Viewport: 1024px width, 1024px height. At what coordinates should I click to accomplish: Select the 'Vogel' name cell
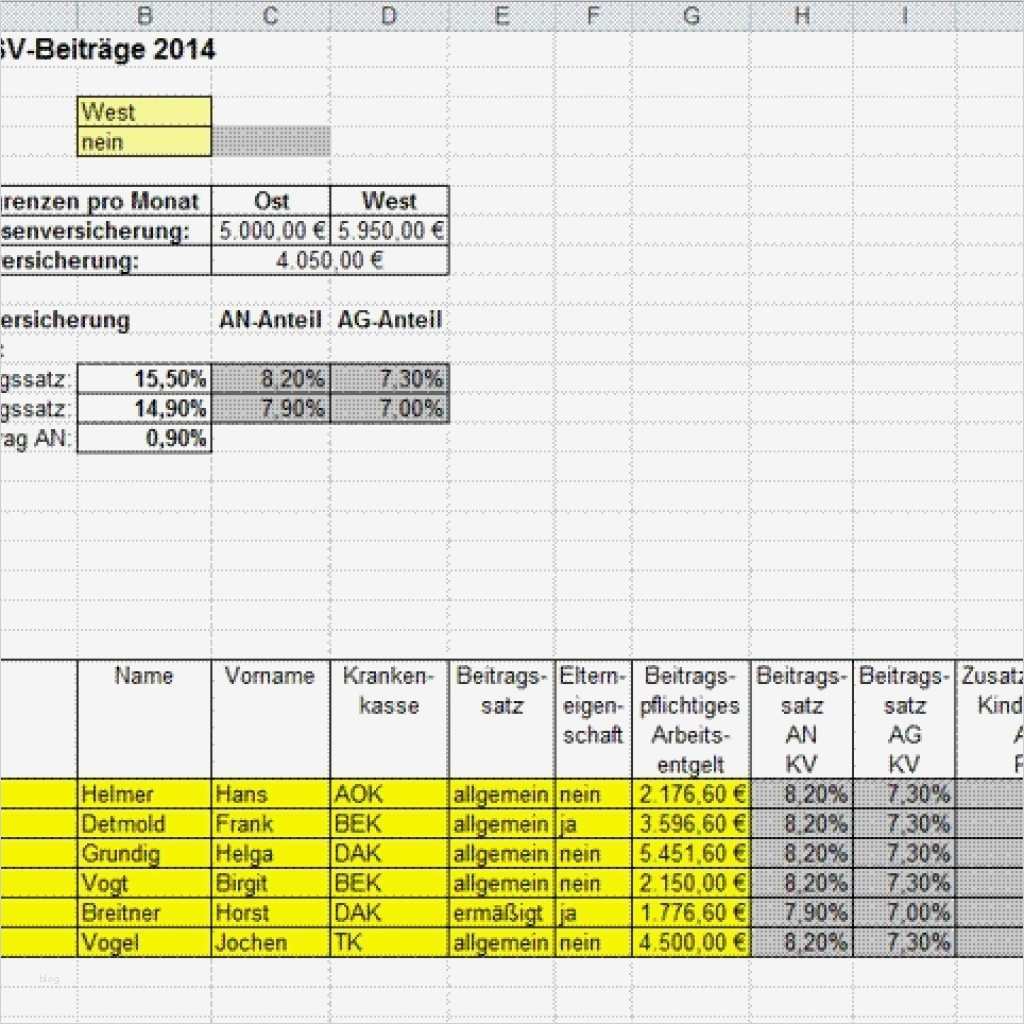coord(144,943)
